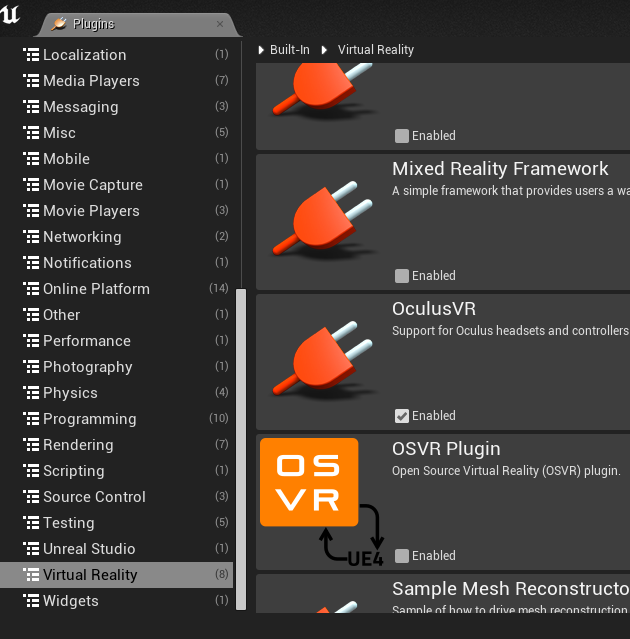Click the Other category list icon
The height and width of the screenshot is (639, 630).
click(31, 315)
